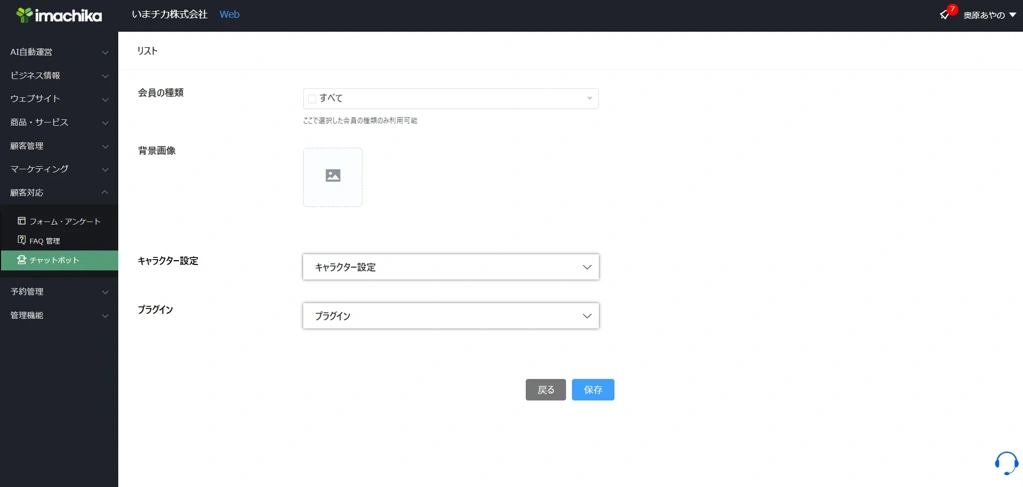Expand the 予約管理 menu

[x=59, y=292]
